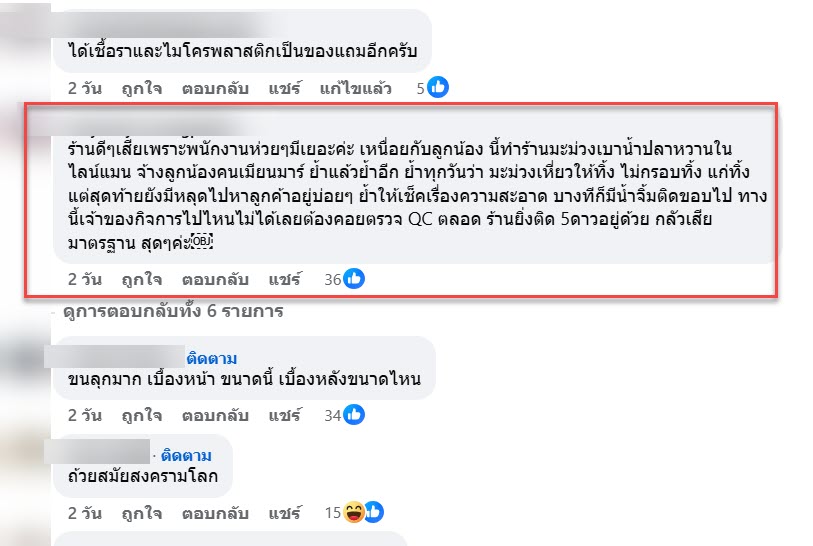This screenshot has height=546, width=813.
Task: Click ติดตาม above the ถ้วยสมัยสงครามโลก comment
Action: click(x=186, y=456)
